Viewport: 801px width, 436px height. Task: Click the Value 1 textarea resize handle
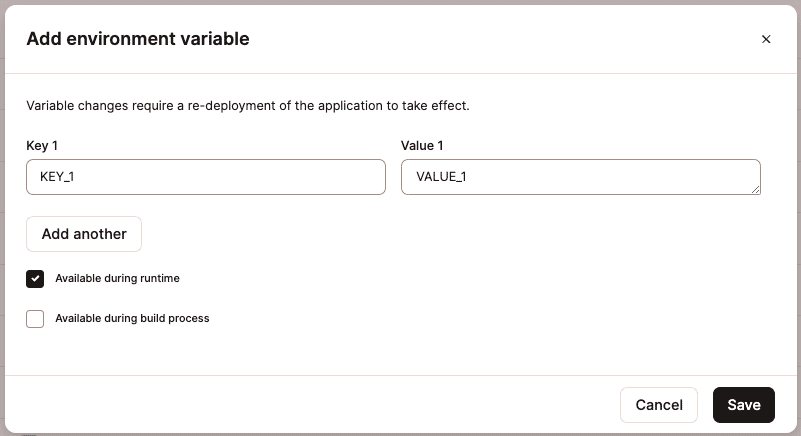point(755,189)
